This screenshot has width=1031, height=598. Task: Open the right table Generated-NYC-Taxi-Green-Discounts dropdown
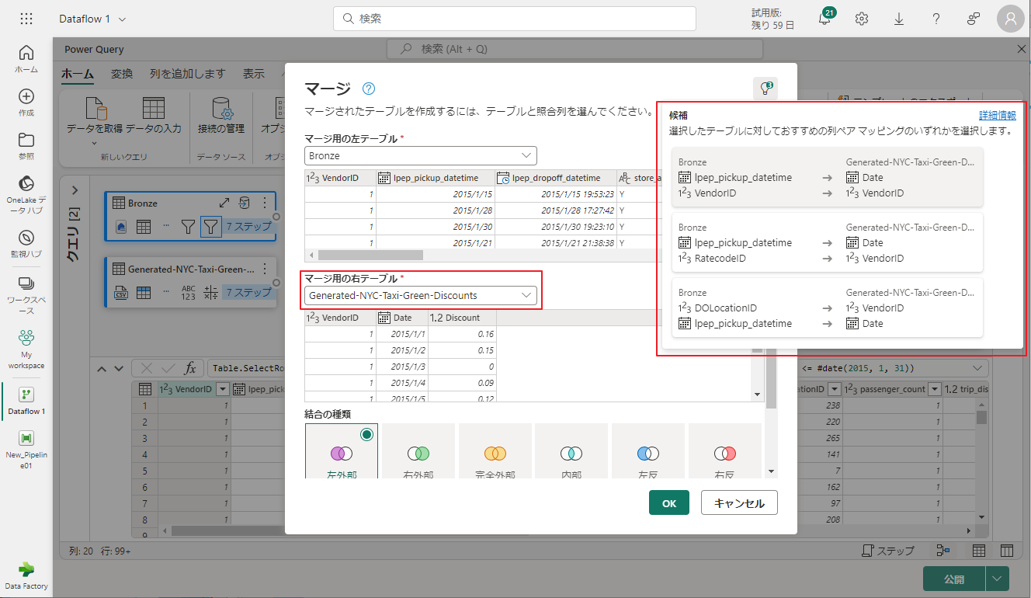click(420, 295)
